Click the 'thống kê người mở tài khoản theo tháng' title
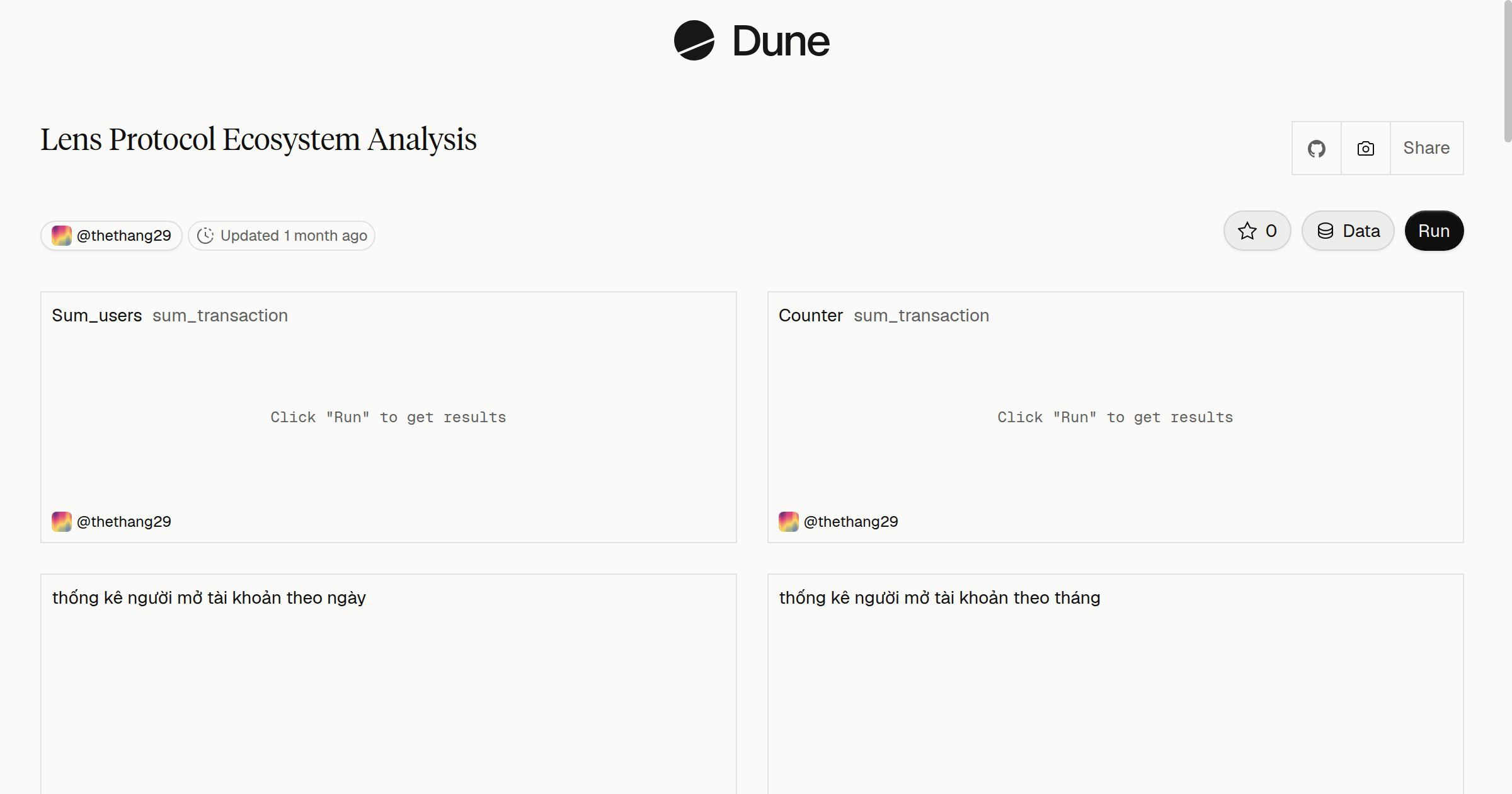This screenshot has width=1512, height=794. [940, 597]
